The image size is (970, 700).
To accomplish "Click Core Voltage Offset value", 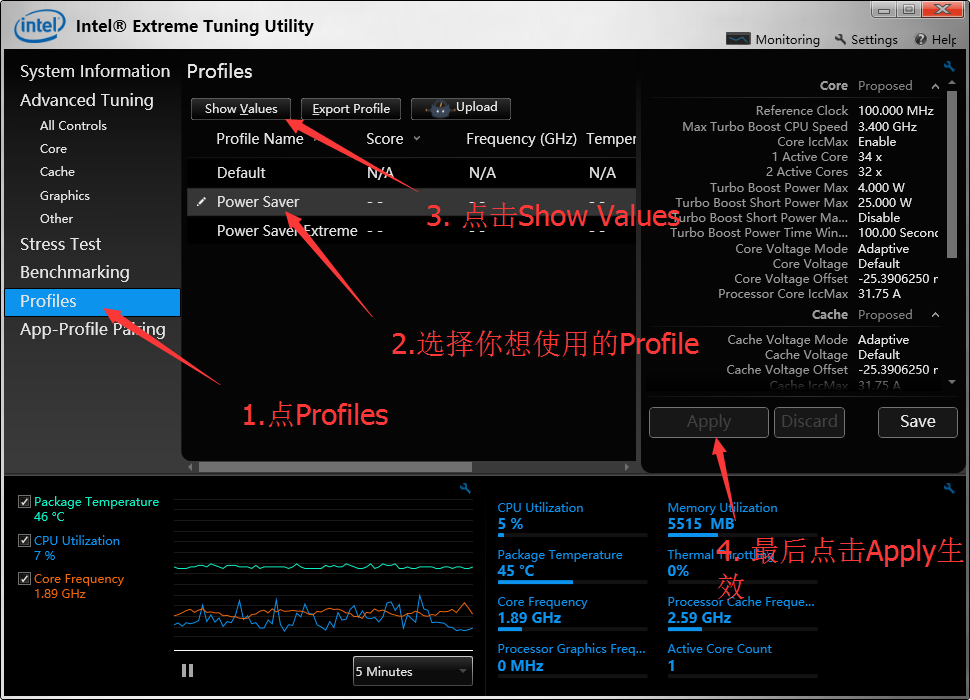I will (898, 279).
